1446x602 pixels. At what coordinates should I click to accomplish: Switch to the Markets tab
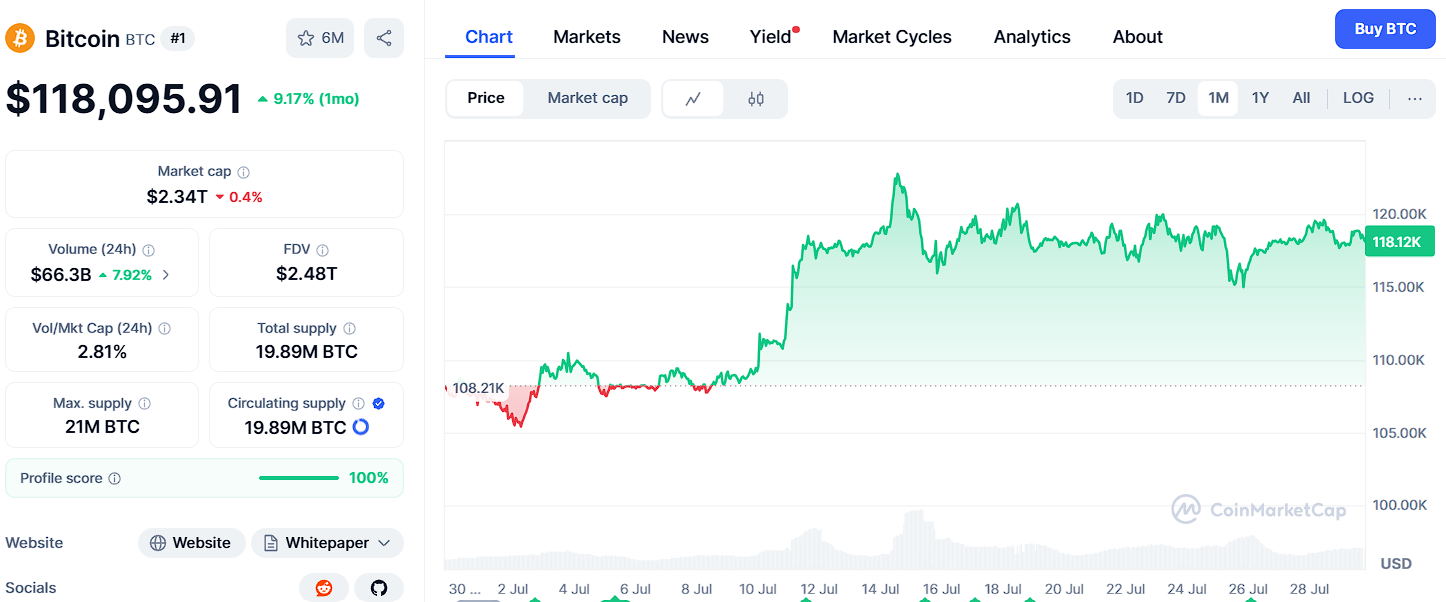(587, 36)
